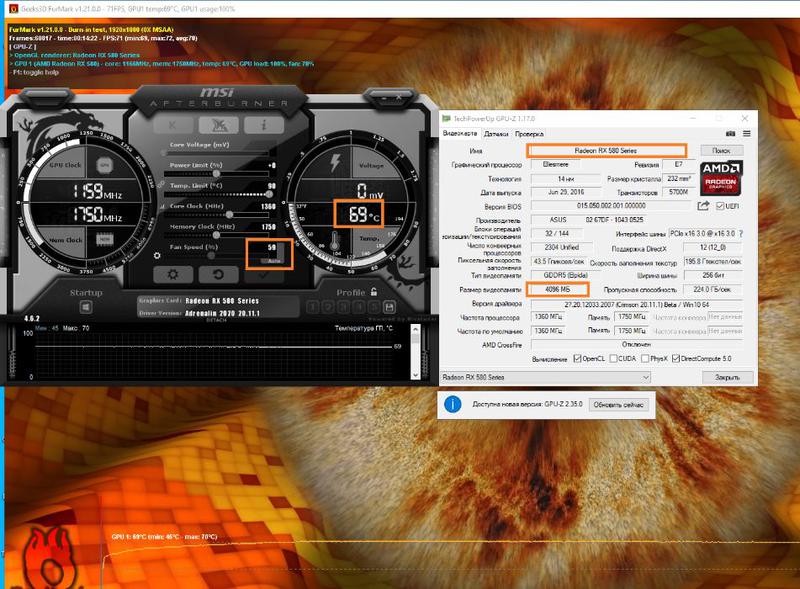Save current profile with the disk icon

click(x=389, y=304)
